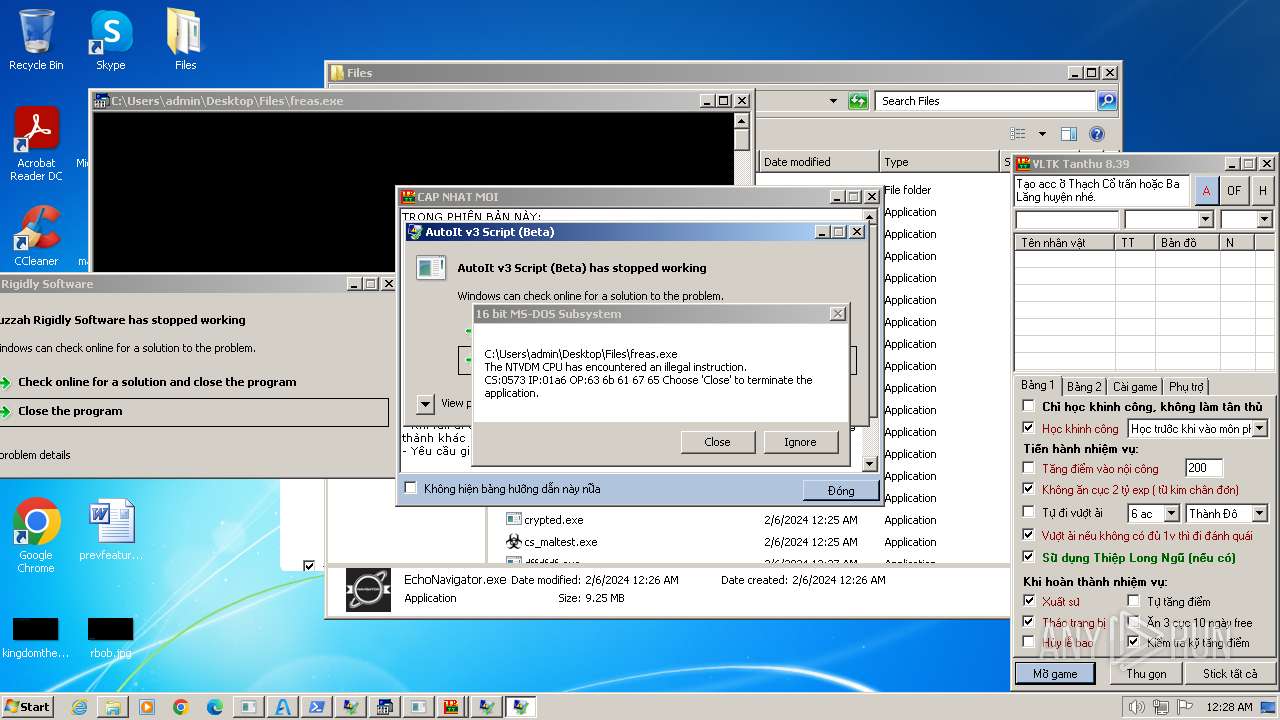Open the prevfeatur Word document icon

111,530
